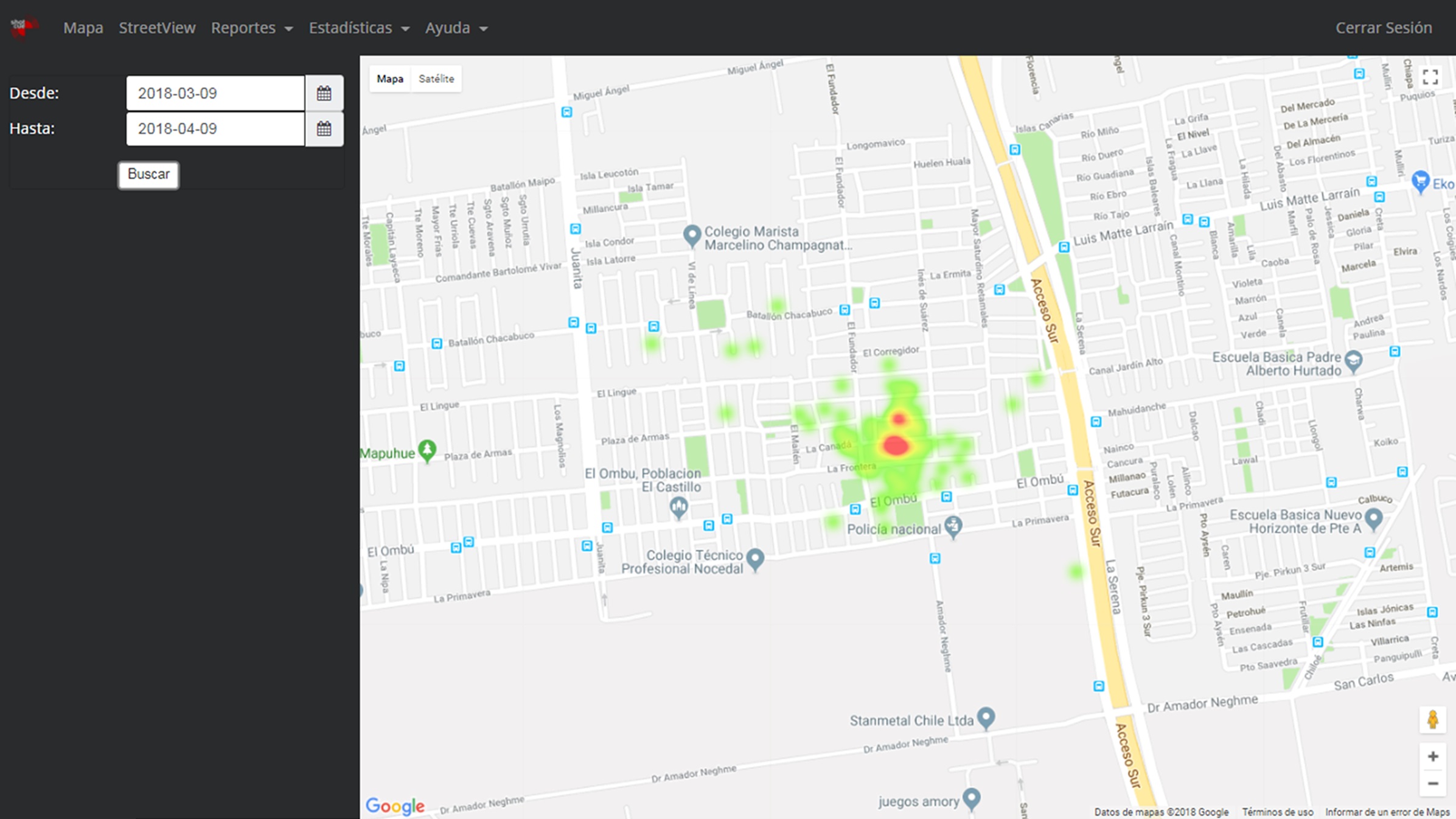This screenshot has width=1456, height=819.
Task: Switch the map back to Mapa view
Action: point(390,78)
